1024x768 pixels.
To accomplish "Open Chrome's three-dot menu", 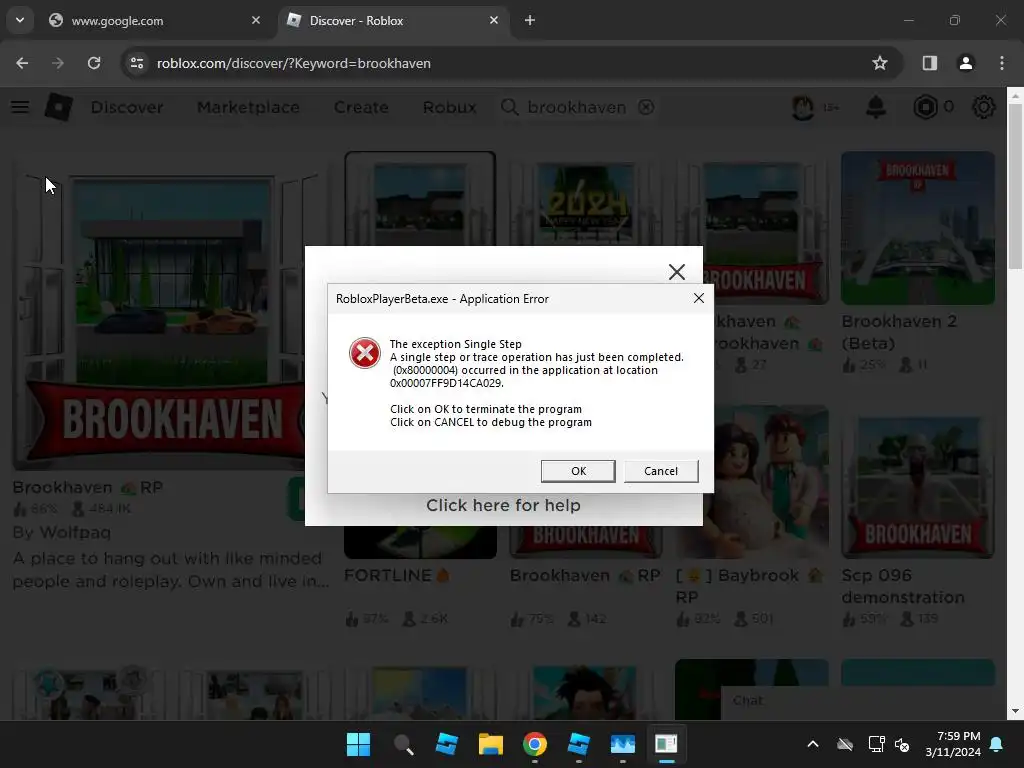I will tap(1002, 63).
